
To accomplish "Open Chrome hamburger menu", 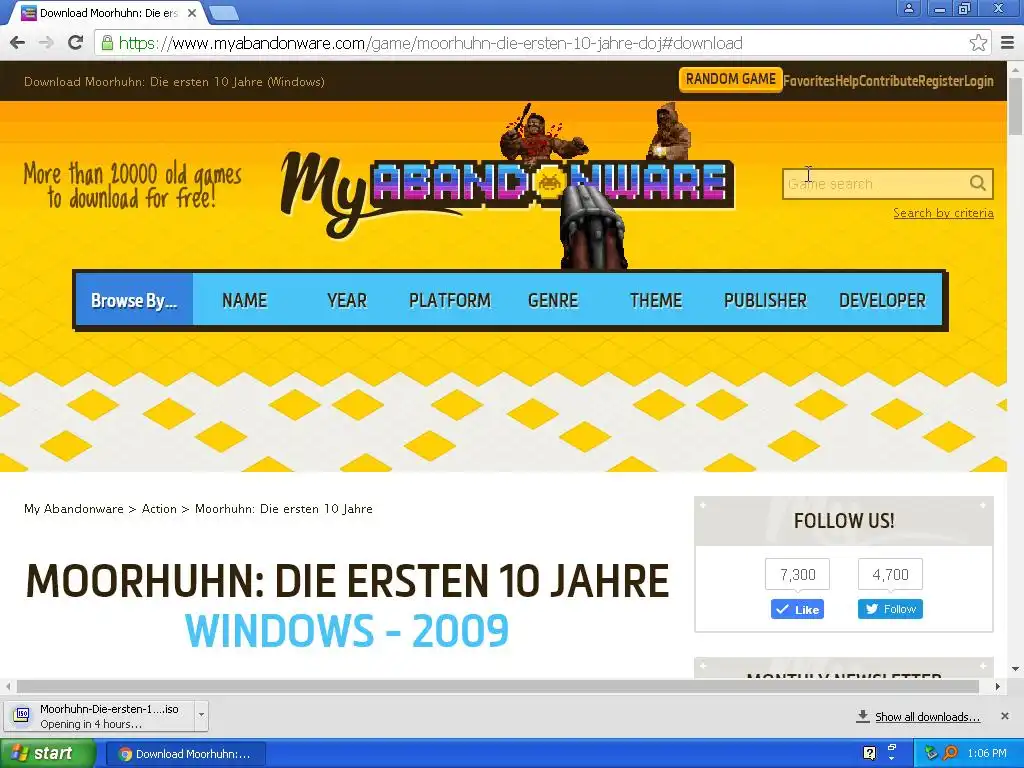I will point(1007,43).
